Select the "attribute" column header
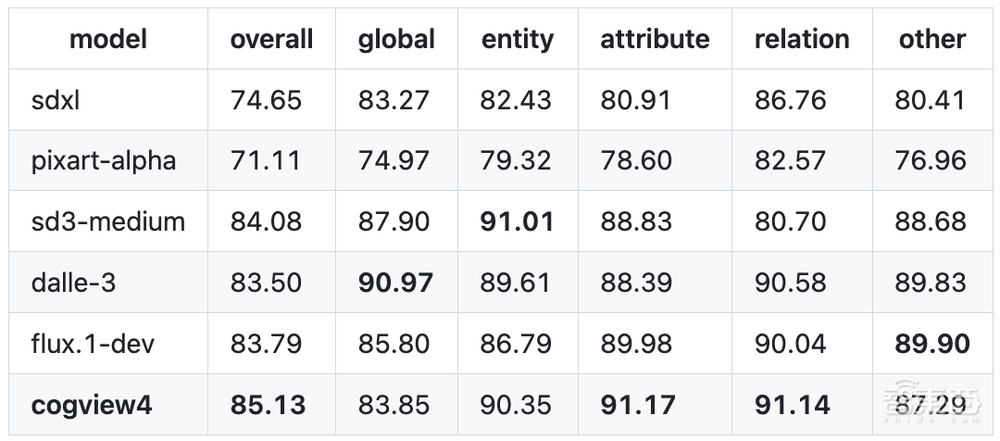The height and width of the screenshot is (441, 1000). pyautogui.click(x=655, y=39)
